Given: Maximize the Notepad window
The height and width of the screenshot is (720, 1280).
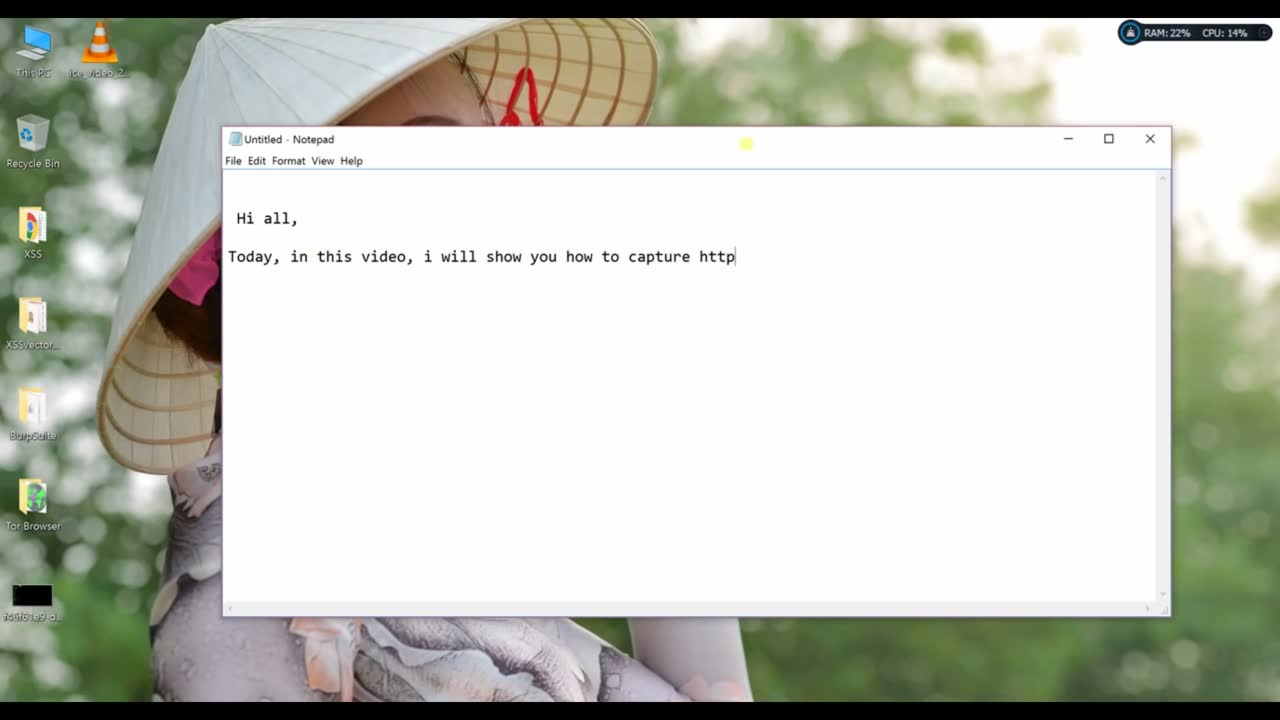Looking at the screenshot, I should tap(1109, 139).
